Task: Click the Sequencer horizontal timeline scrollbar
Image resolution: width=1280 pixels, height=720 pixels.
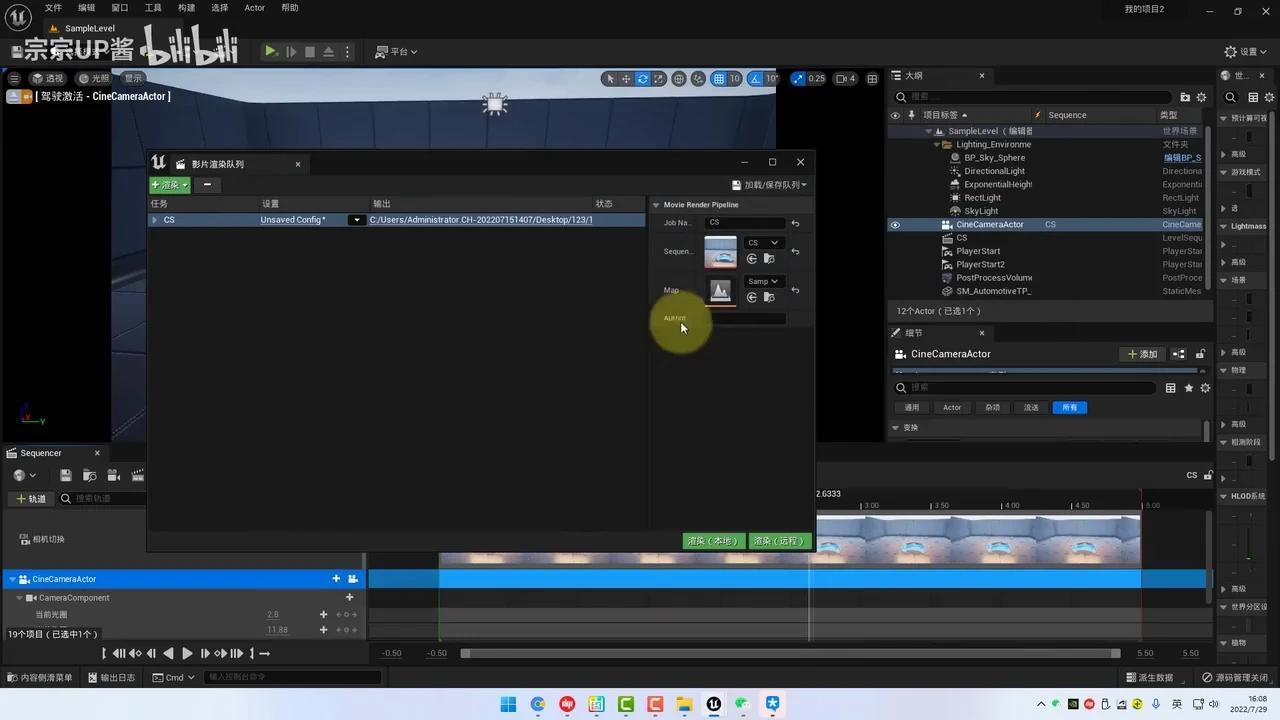Action: coord(790,653)
